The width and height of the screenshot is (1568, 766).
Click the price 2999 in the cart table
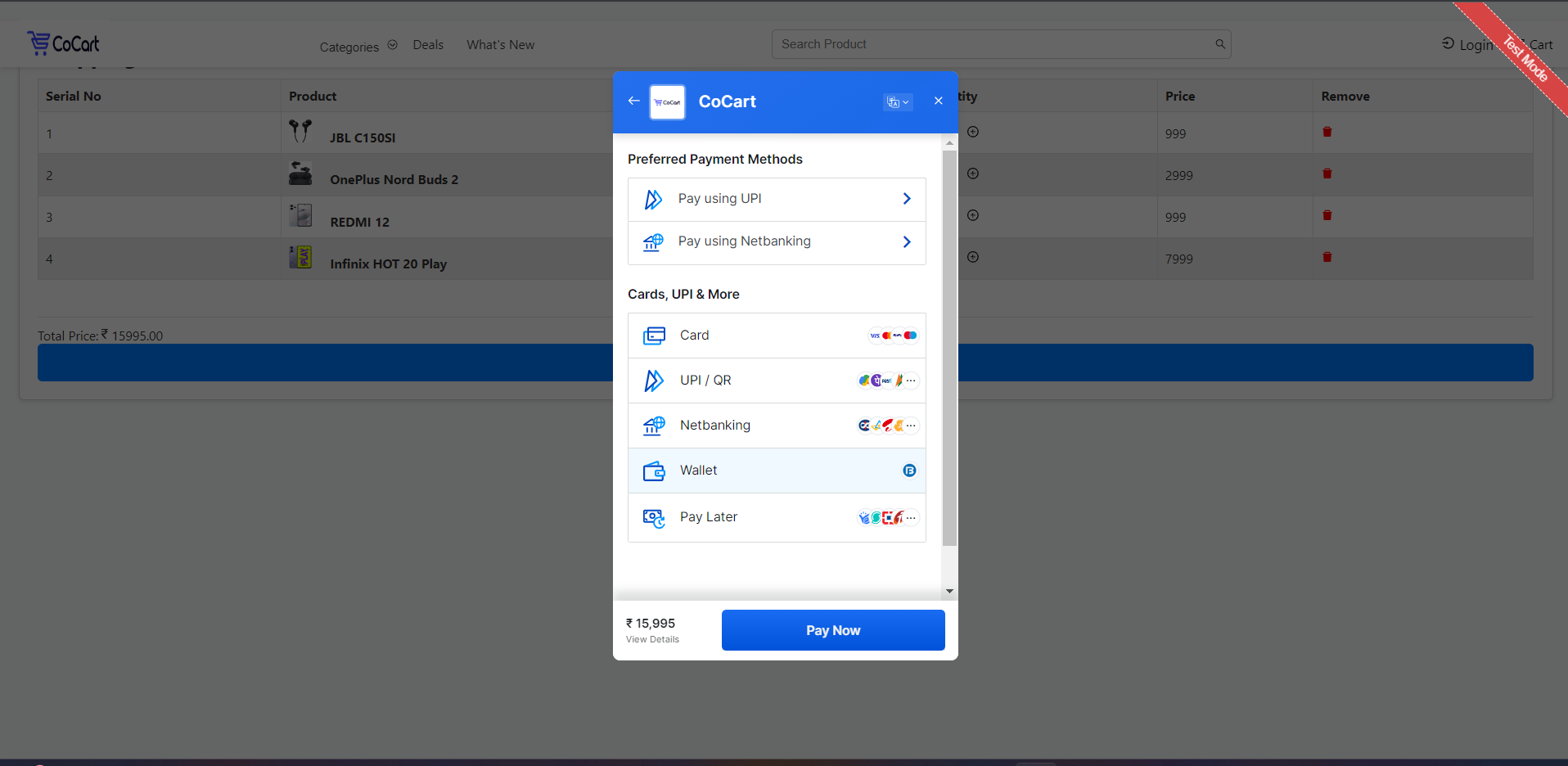click(1178, 175)
